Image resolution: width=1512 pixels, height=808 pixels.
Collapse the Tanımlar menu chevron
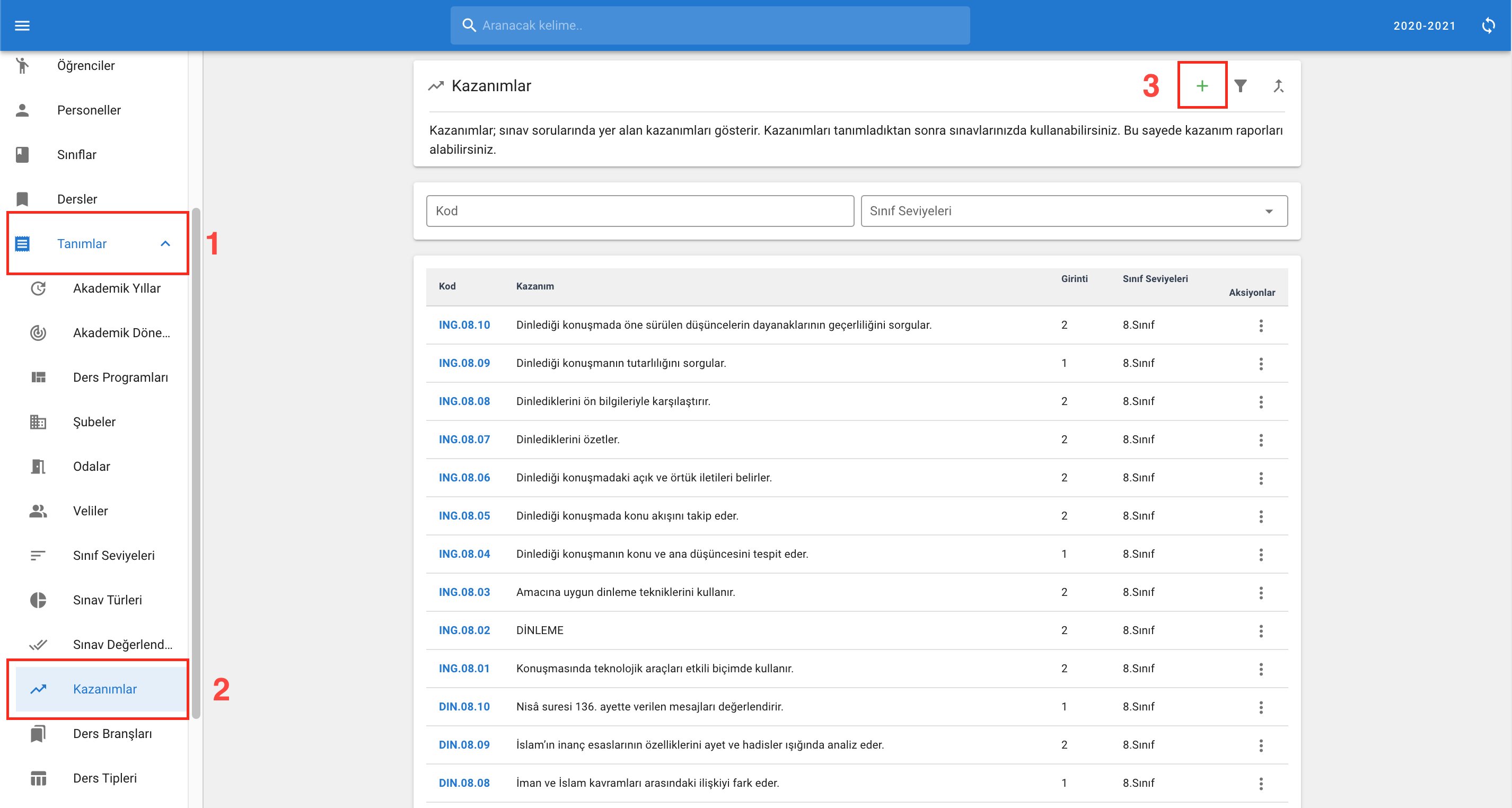pyautogui.click(x=165, y=243)
